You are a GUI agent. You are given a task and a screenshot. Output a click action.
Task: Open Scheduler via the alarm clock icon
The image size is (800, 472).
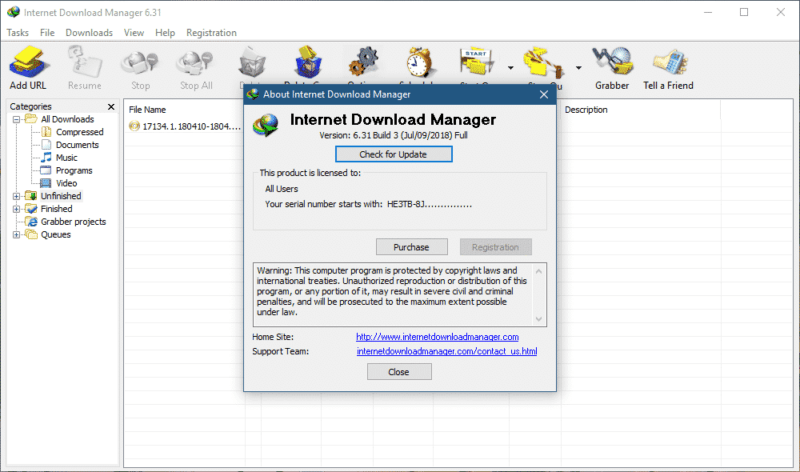tap(419, 62)
